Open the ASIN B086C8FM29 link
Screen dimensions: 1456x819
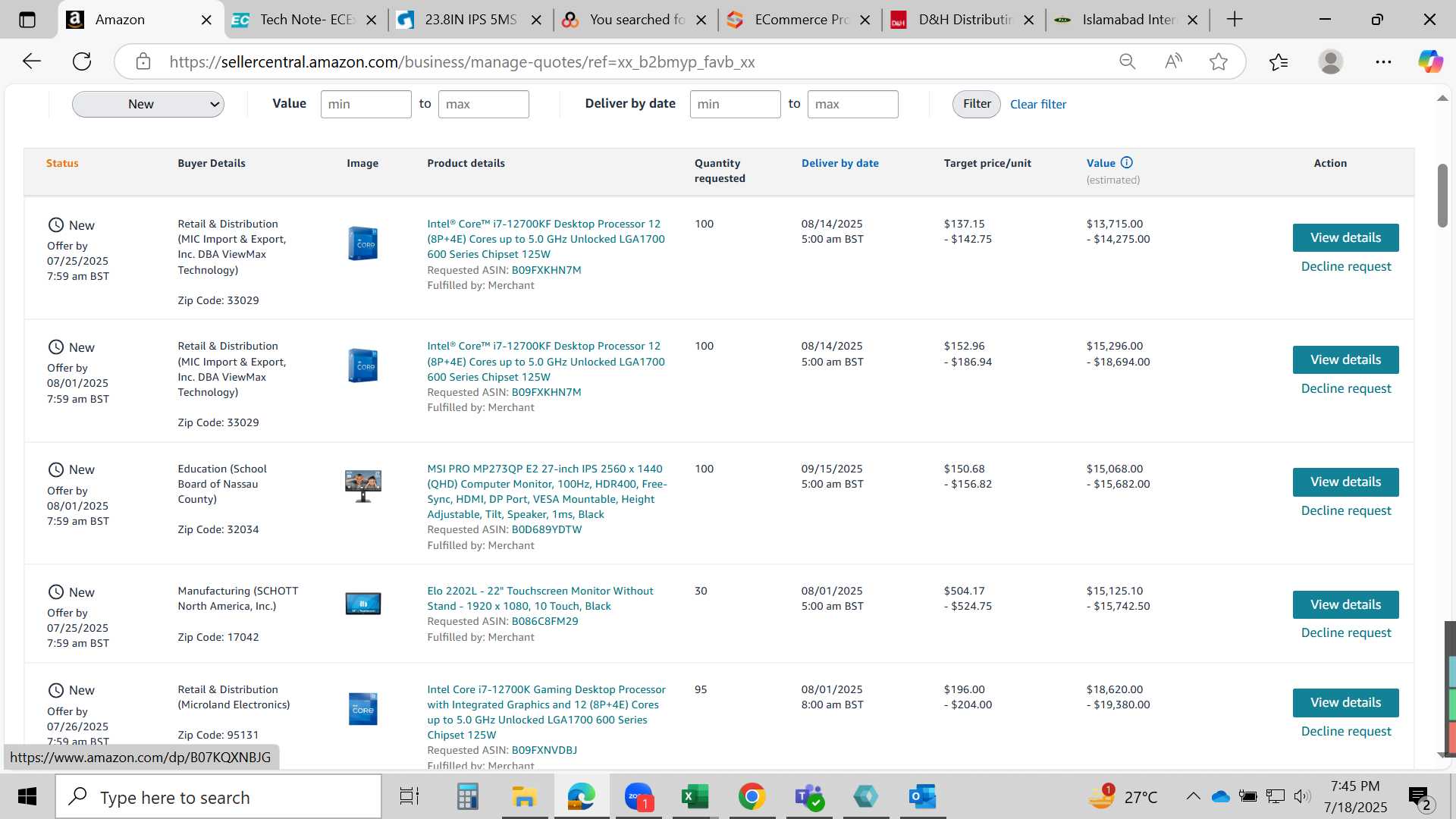pyautogui.click(x=544, y=621)
